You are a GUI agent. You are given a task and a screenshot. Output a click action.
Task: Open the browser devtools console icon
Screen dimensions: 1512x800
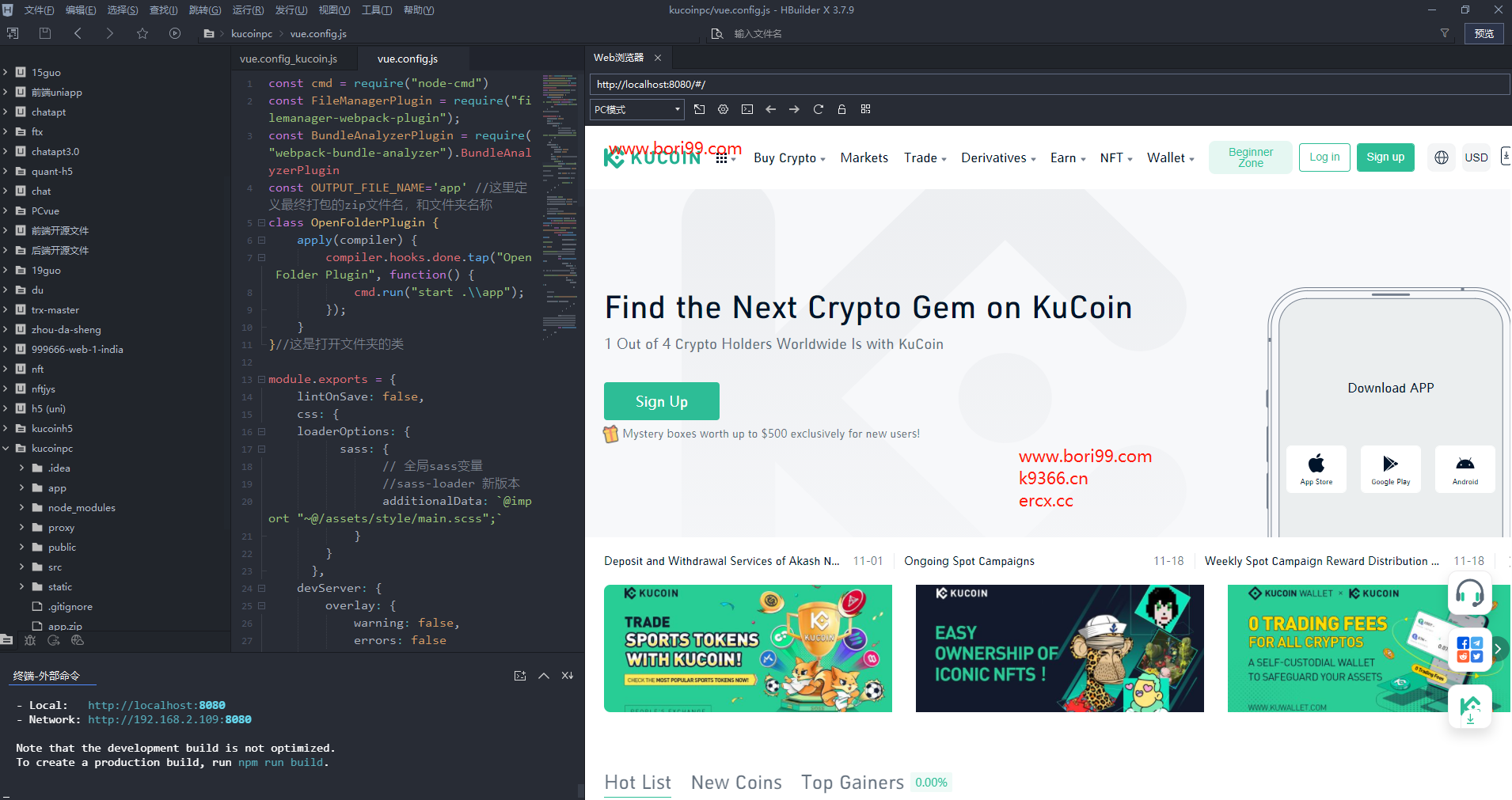[x=747, y=109]
